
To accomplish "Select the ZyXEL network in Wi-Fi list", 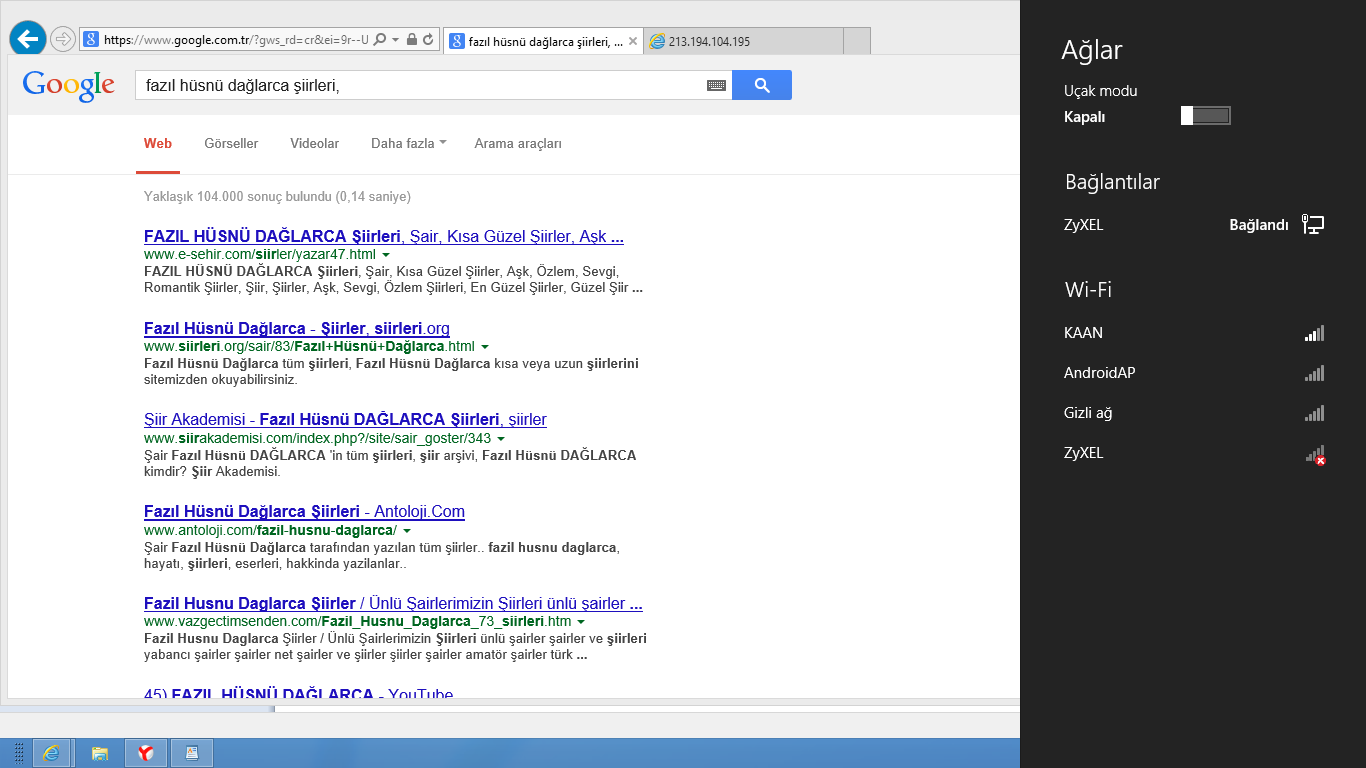I will click(x=1193, y=453).
